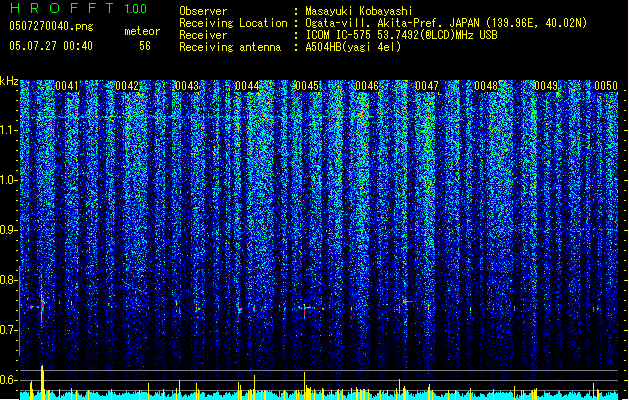The image size is (629, 400).
Task: Click the ICOM IC-575 receiver text
Action: (401, 35)
